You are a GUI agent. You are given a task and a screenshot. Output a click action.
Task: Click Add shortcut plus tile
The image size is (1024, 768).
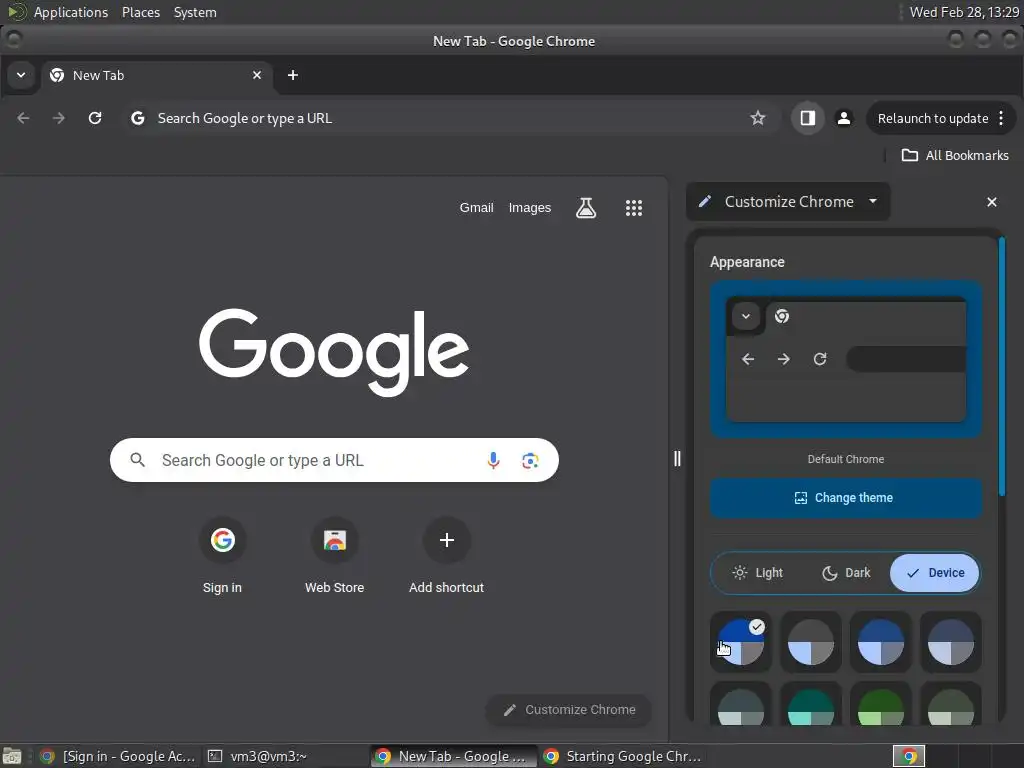pyautogui.click(x=447, y=555)
